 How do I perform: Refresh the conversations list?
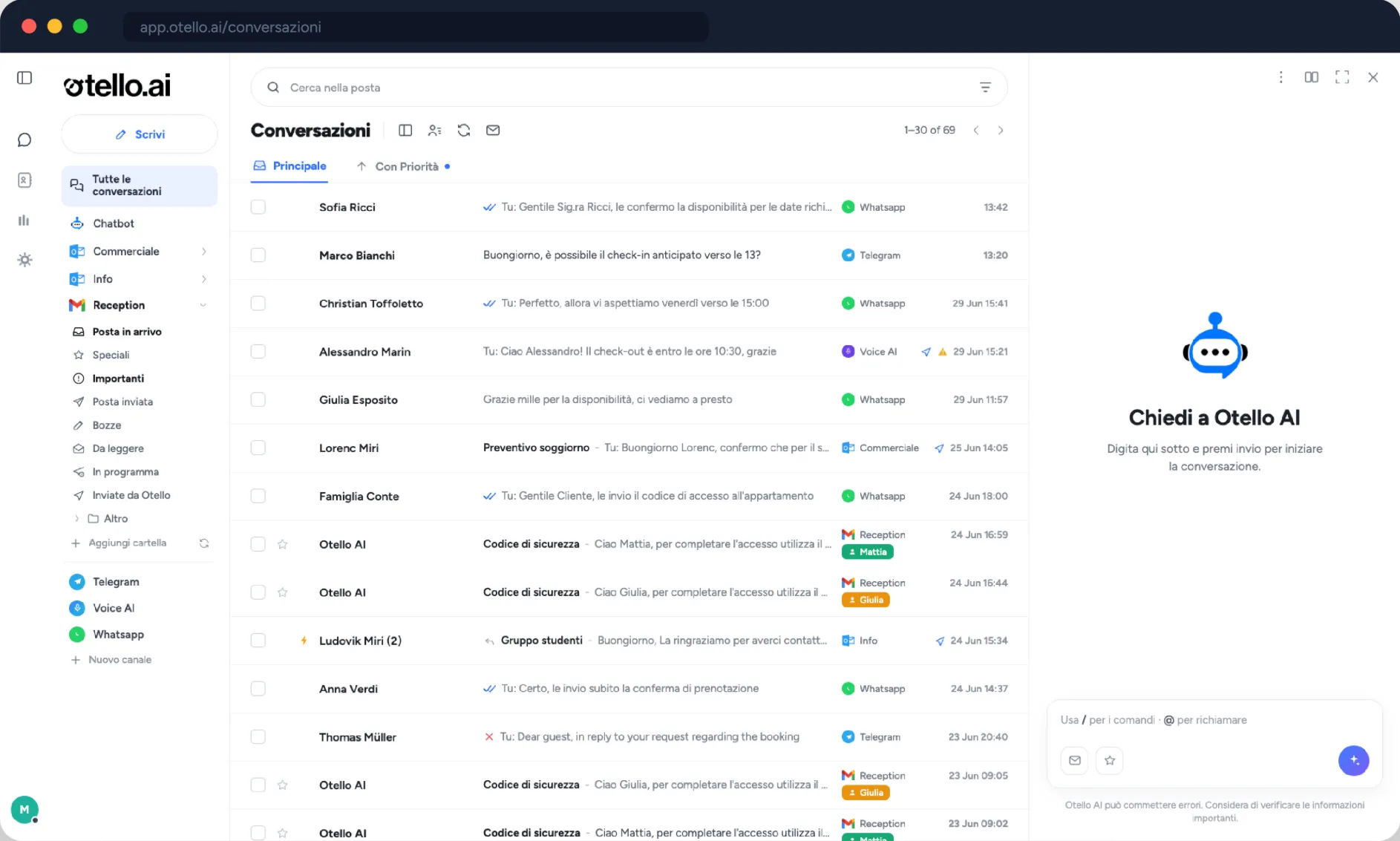click(464, 131)
